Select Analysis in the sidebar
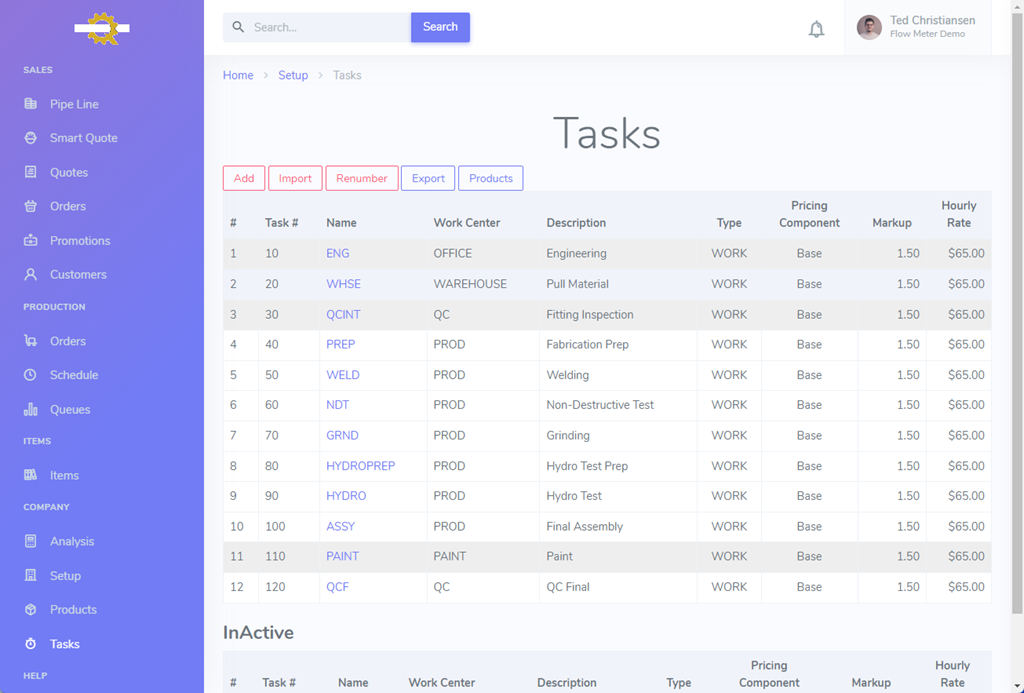Viewport: 1024px width, 693px height. point(72,542)
